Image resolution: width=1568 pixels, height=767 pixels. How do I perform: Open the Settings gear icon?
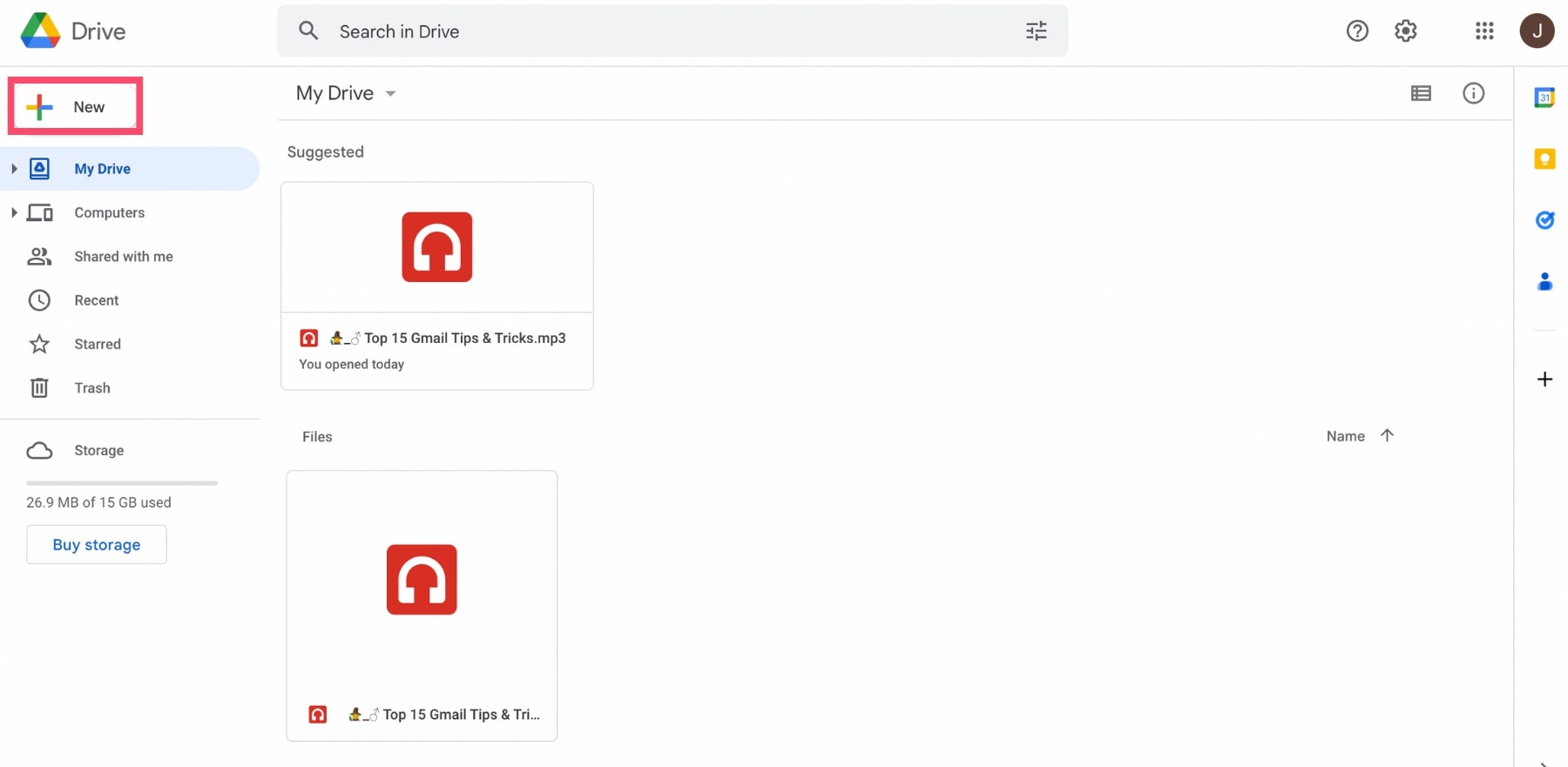point(1405,31)
